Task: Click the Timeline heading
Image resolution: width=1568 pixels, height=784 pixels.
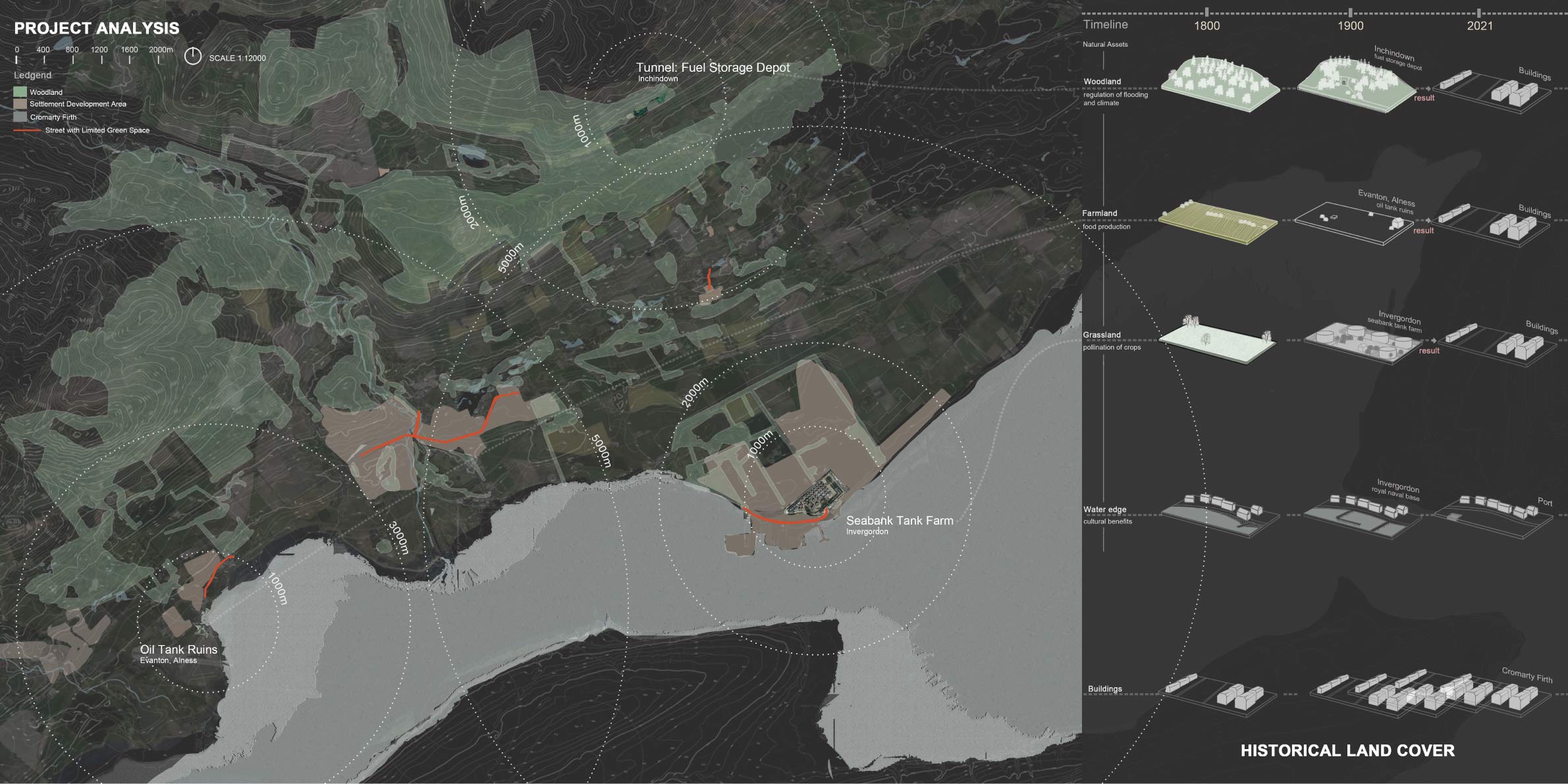Action: click(x=1106, y=24)
